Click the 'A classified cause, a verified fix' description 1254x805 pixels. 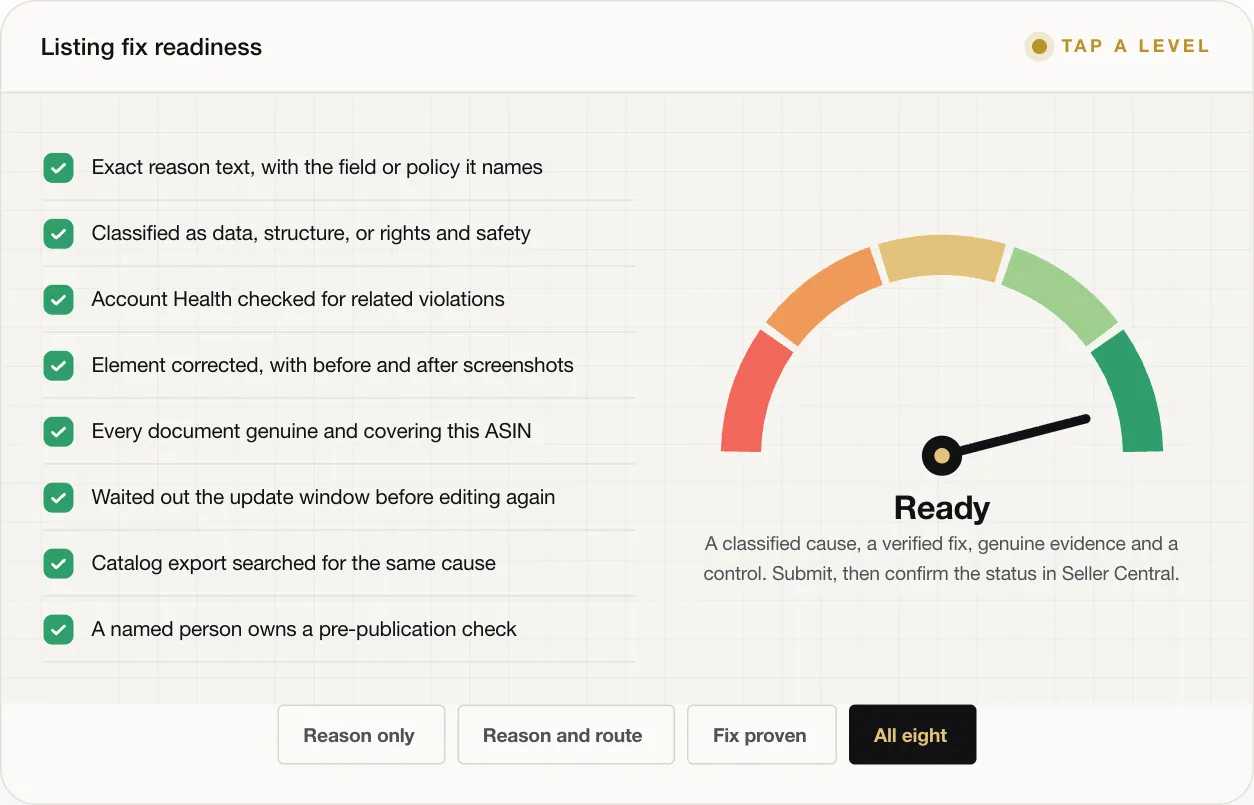tap(942, 560)
